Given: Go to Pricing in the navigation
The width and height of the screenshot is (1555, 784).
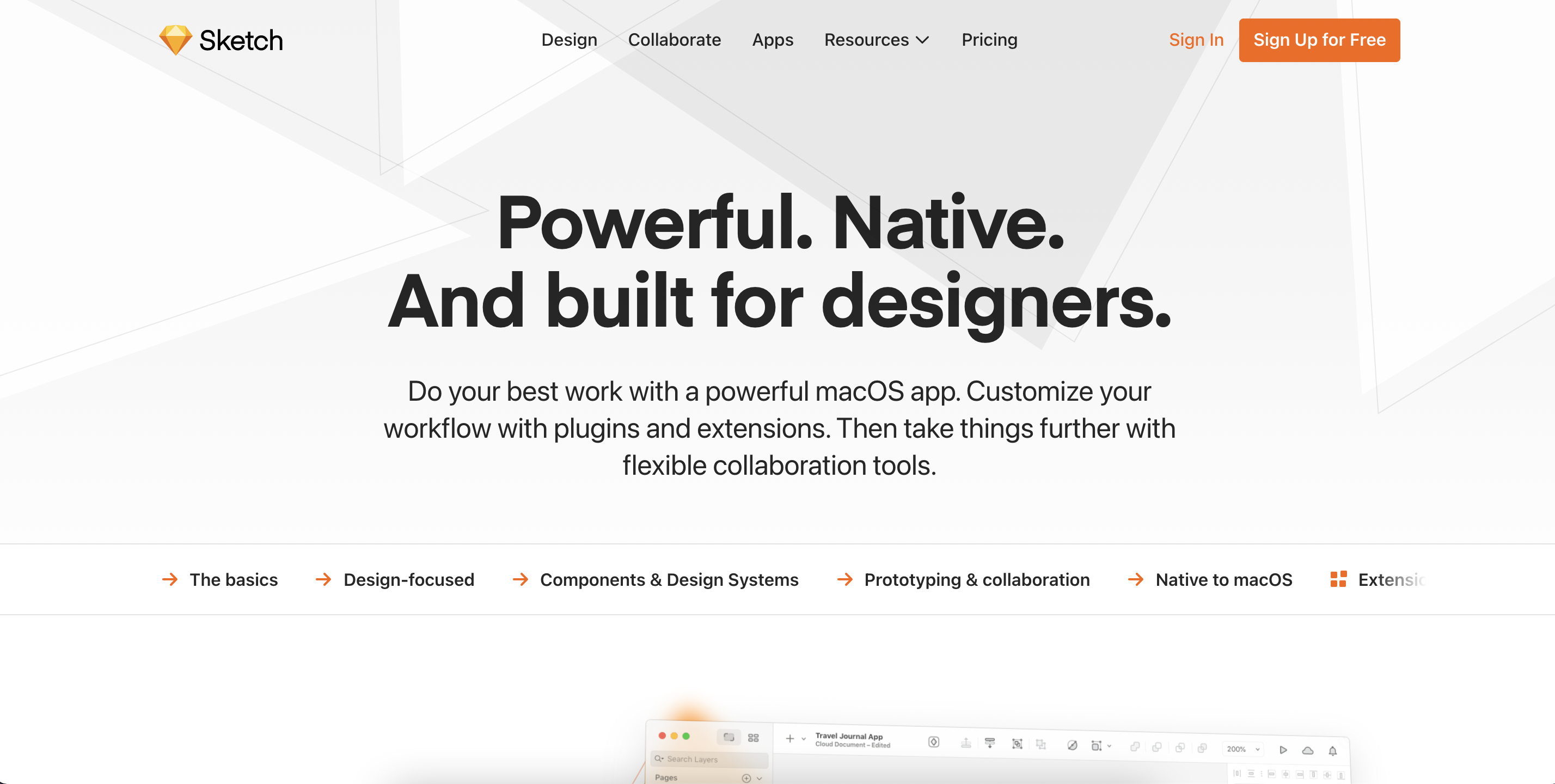Looking at the screenshot, I should pyautogui.click(x=989, y=40).
